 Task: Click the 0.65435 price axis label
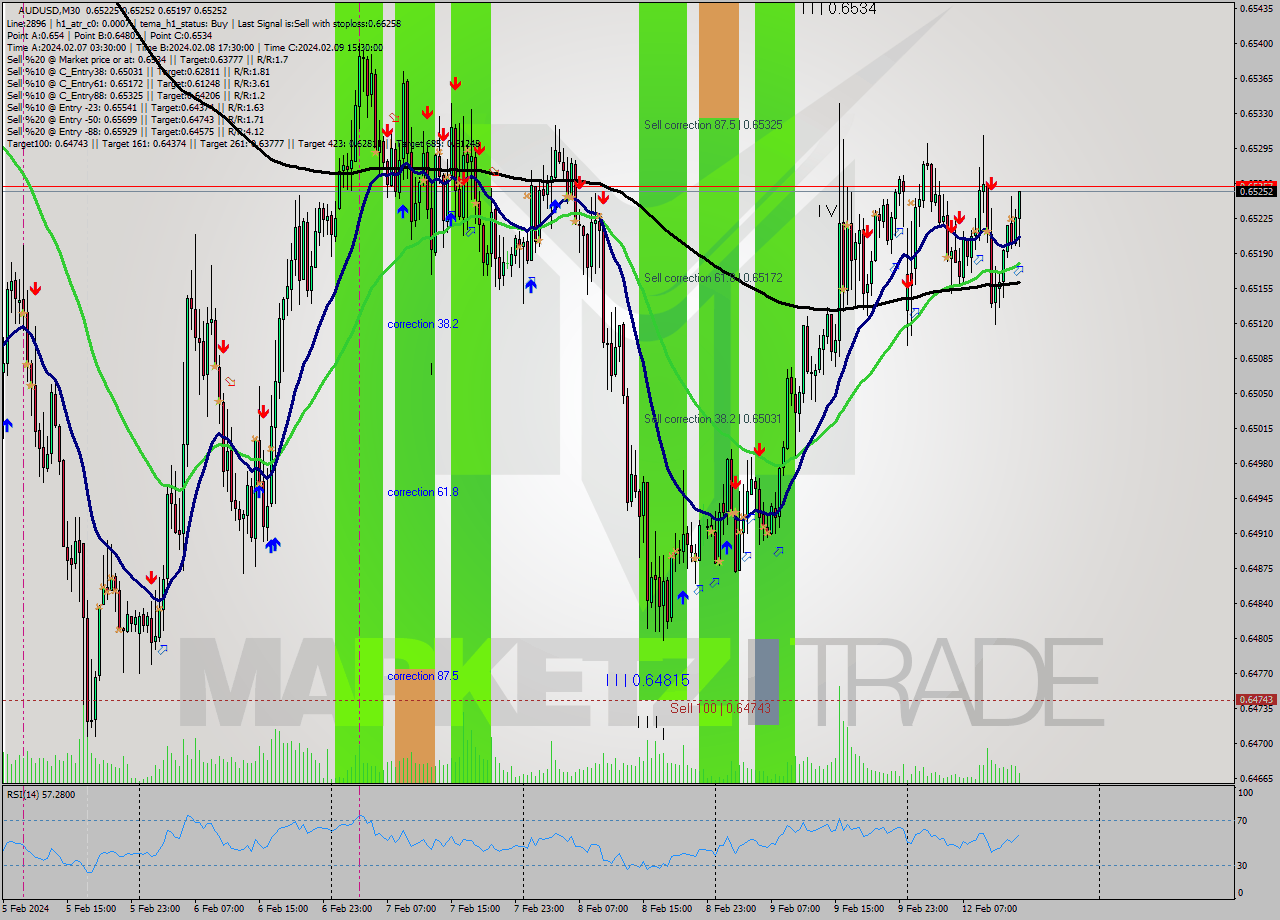tap(1256, 8)
